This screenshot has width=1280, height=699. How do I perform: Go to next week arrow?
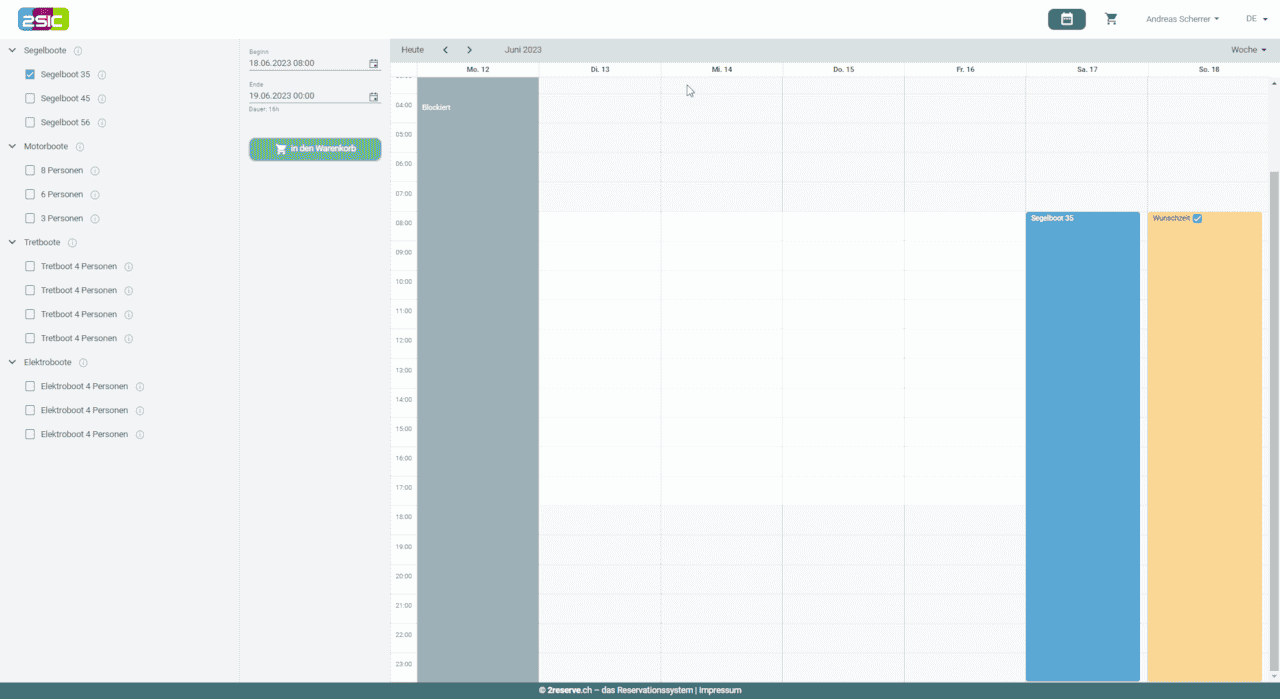[469, 50]
